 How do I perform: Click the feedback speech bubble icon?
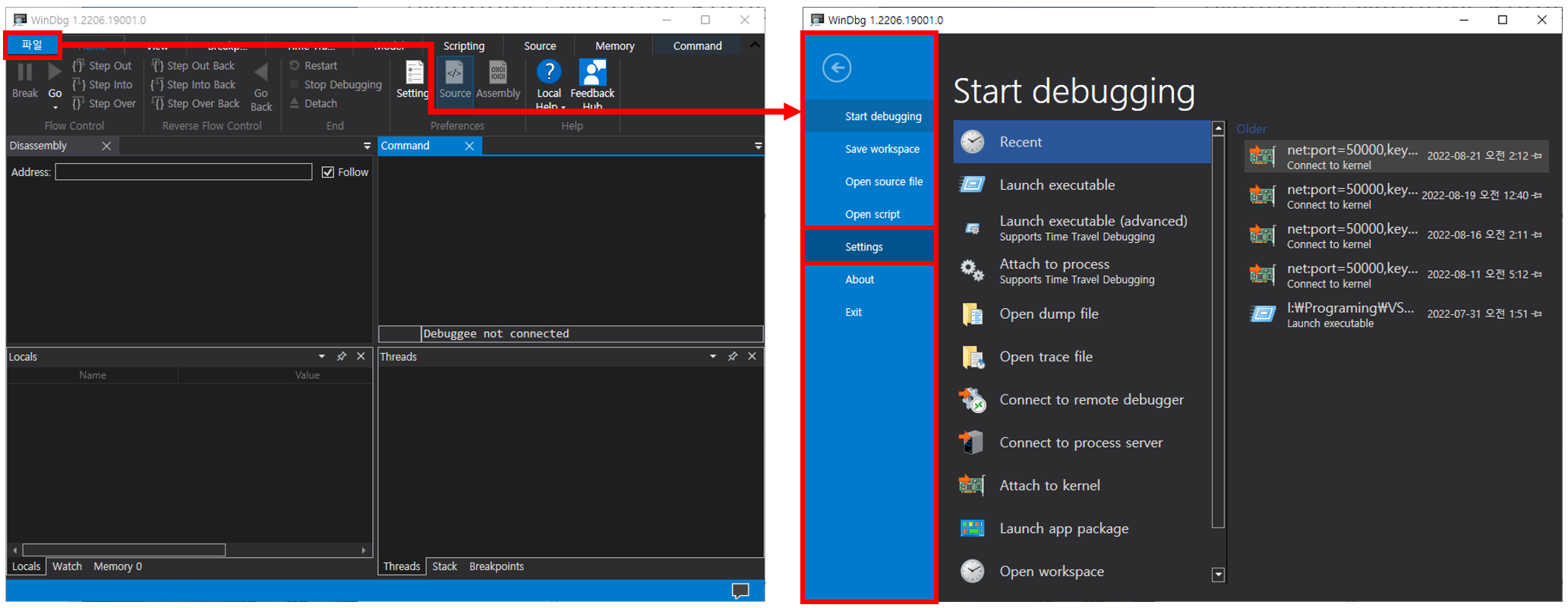click(740, 591)
